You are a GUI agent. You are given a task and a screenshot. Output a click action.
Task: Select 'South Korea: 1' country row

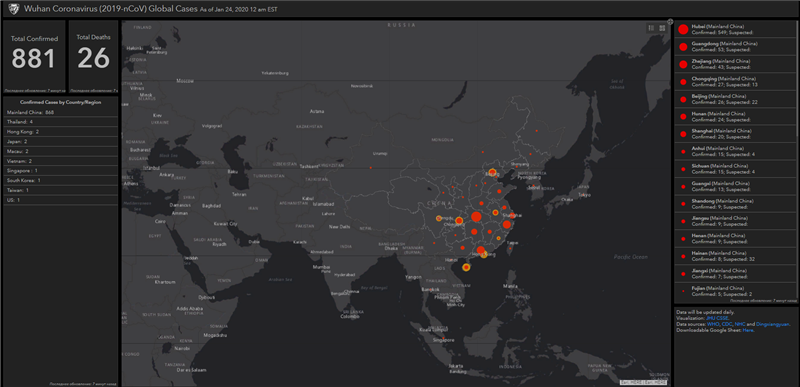click(x=60, y=180)
